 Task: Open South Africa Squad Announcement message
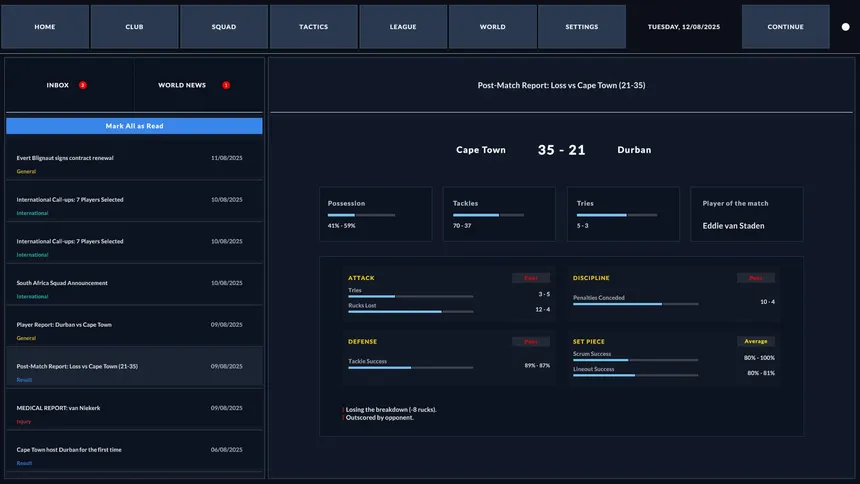(134, 284)
